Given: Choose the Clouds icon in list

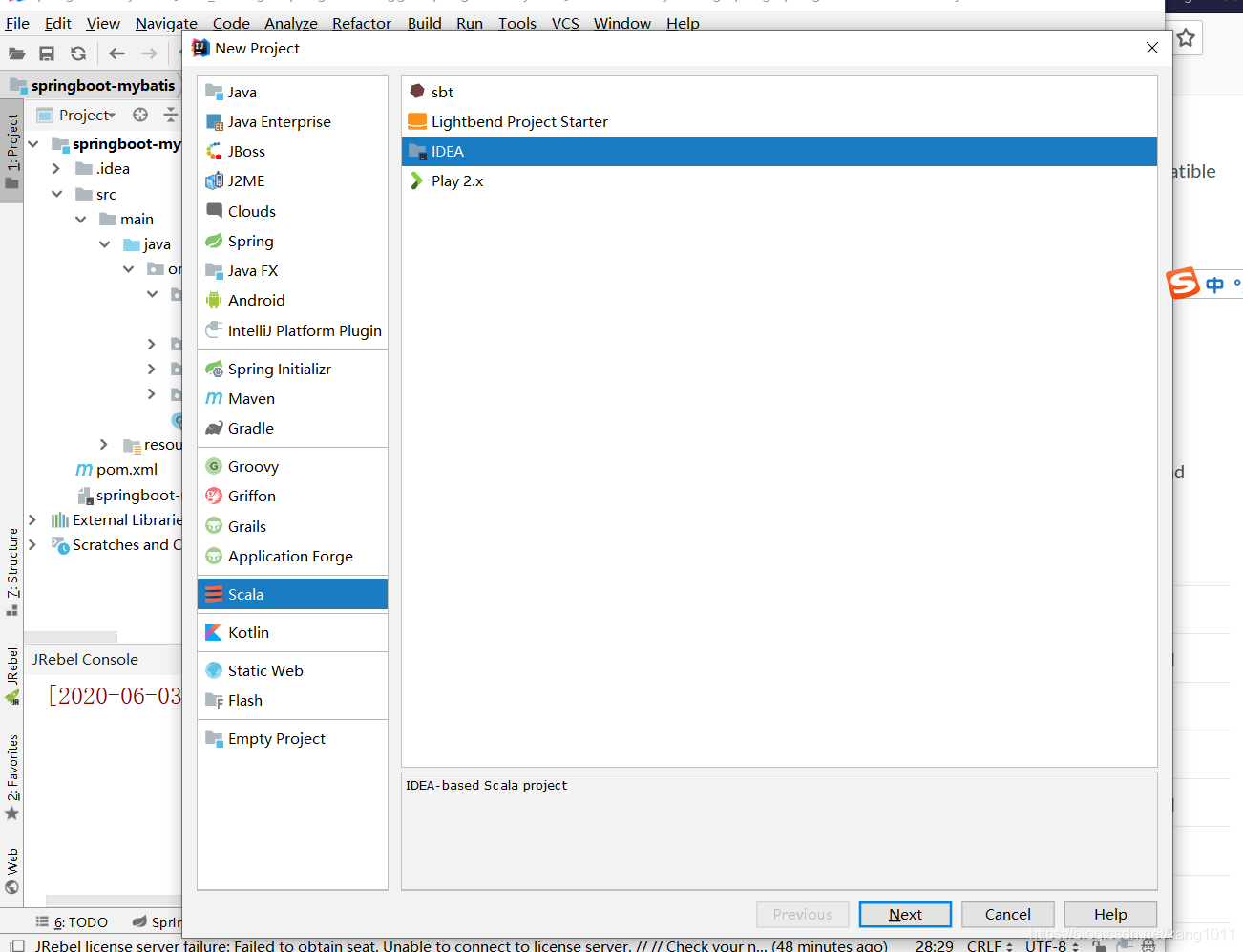Looking at the screenshot, I should point(214,211).
